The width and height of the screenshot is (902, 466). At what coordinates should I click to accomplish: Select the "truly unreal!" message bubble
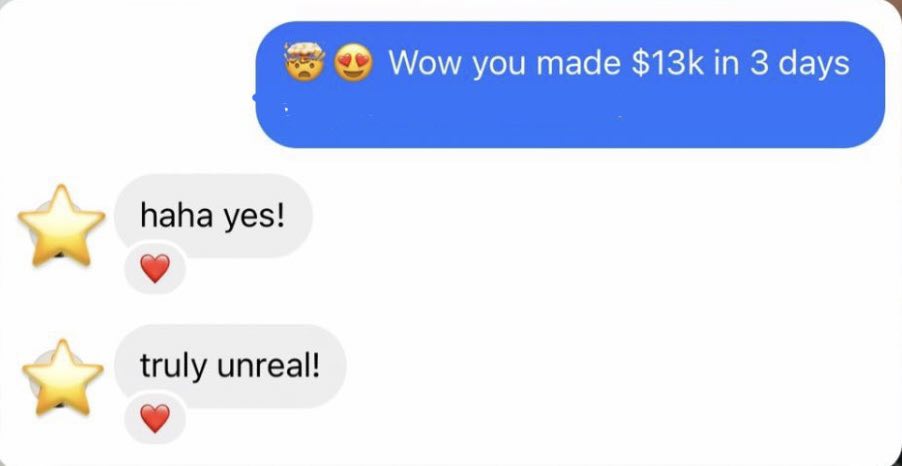pyautogui.click(x=230, y=366)
